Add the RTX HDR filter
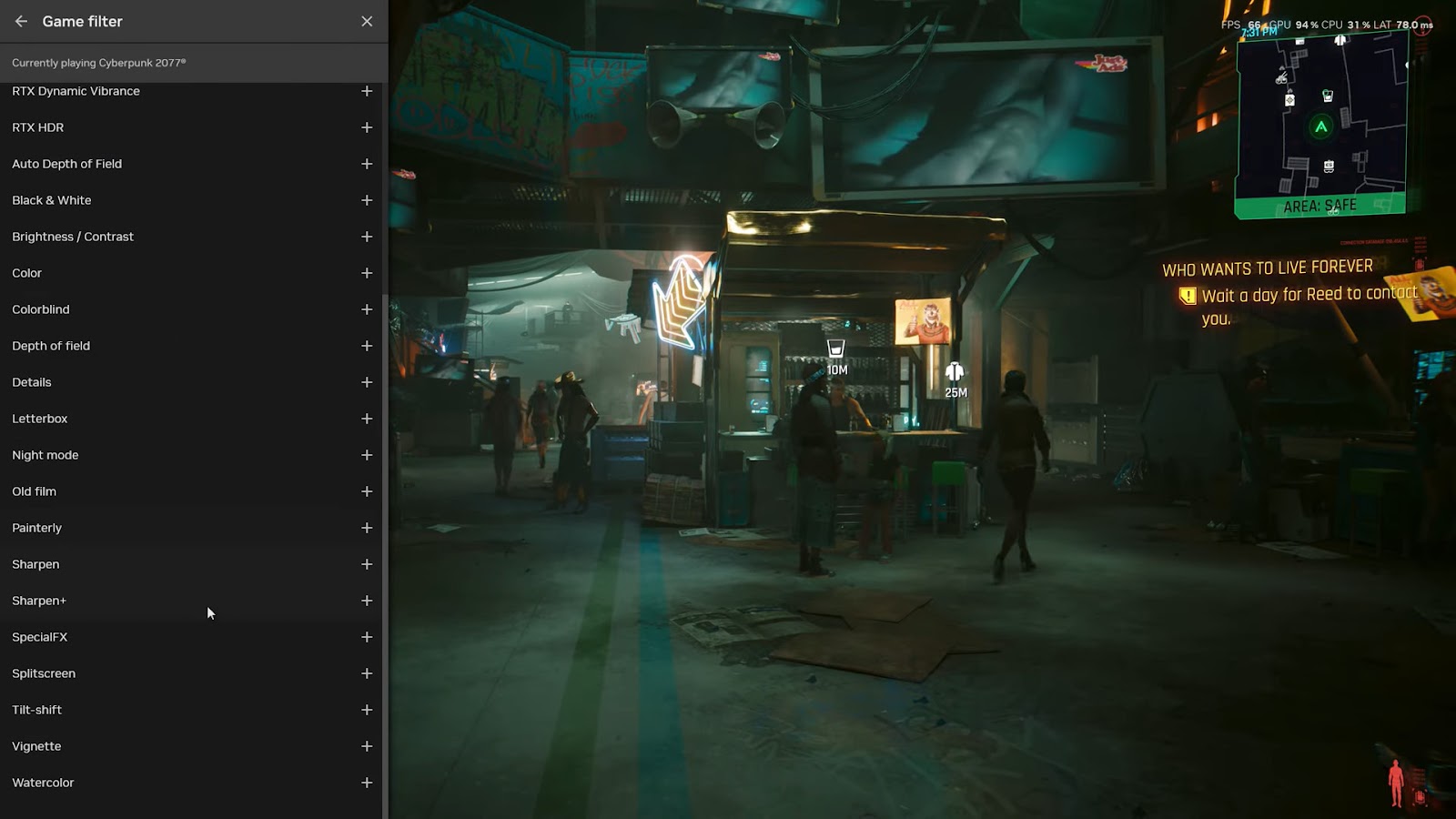Screen dimensions: 1456x819 367,127
